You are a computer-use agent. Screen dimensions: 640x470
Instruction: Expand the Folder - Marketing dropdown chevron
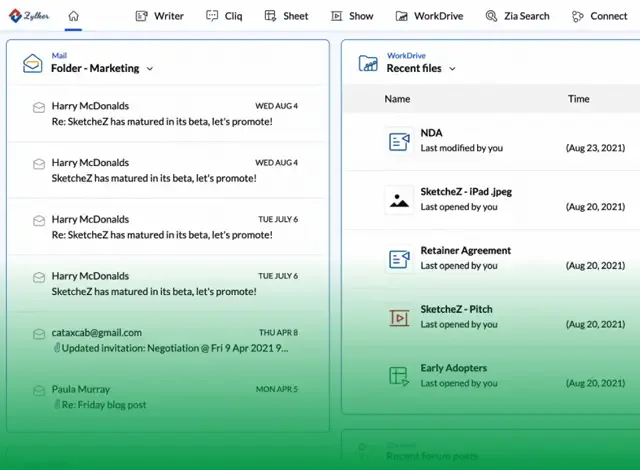click(150, 69)
